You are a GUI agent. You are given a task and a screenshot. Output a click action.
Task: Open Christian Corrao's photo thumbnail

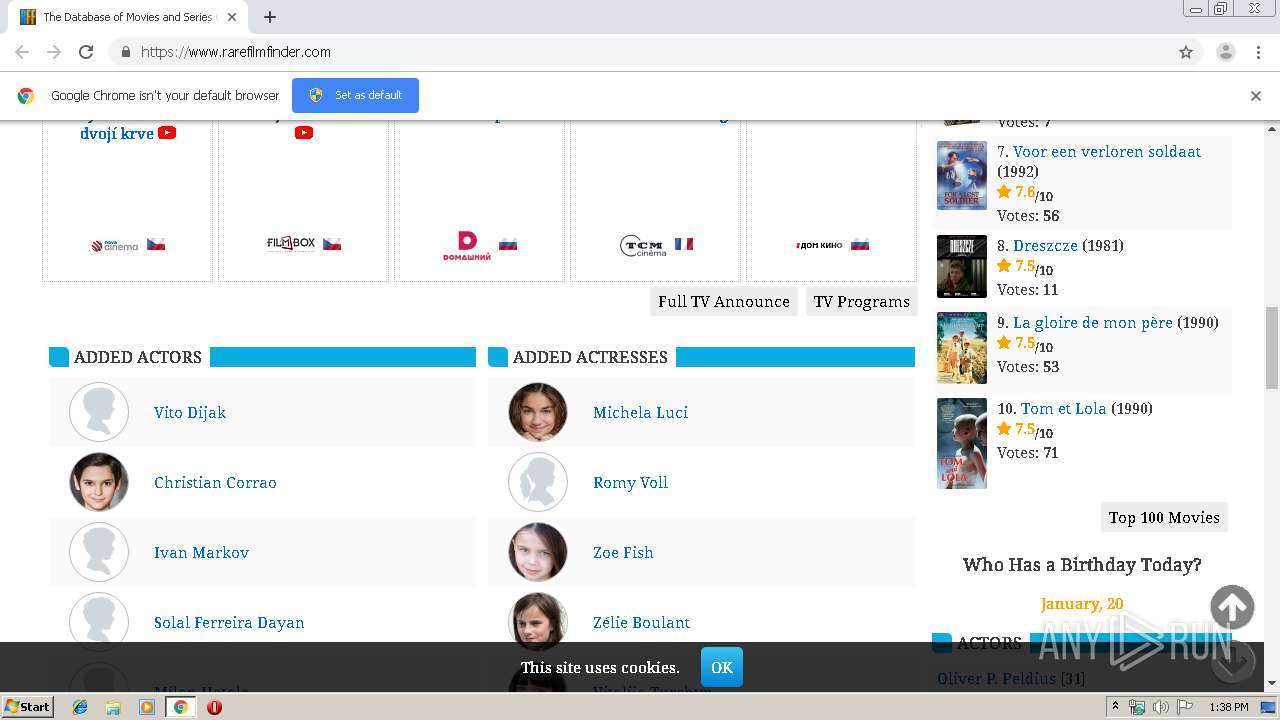(99, 482)
